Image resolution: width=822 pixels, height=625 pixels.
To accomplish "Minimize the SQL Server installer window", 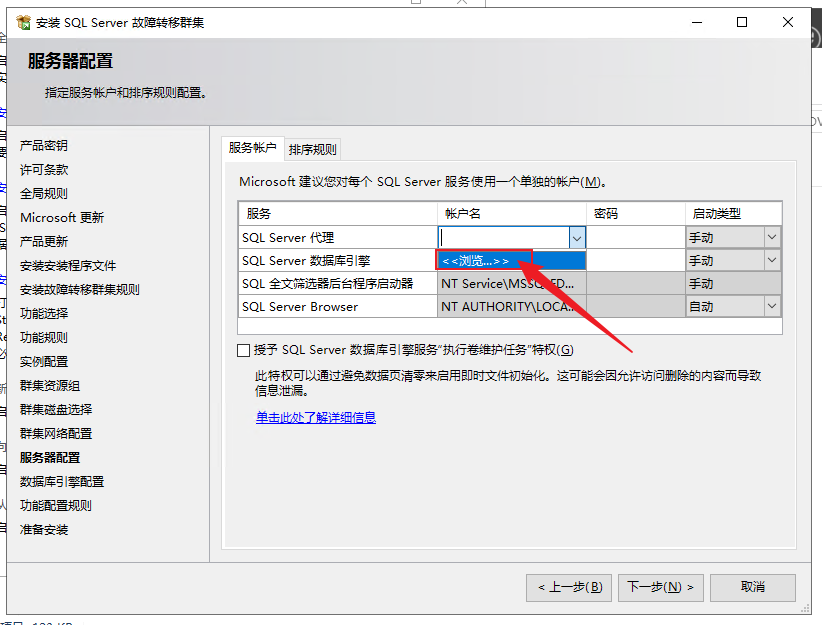I will click(x=697, y=23).
